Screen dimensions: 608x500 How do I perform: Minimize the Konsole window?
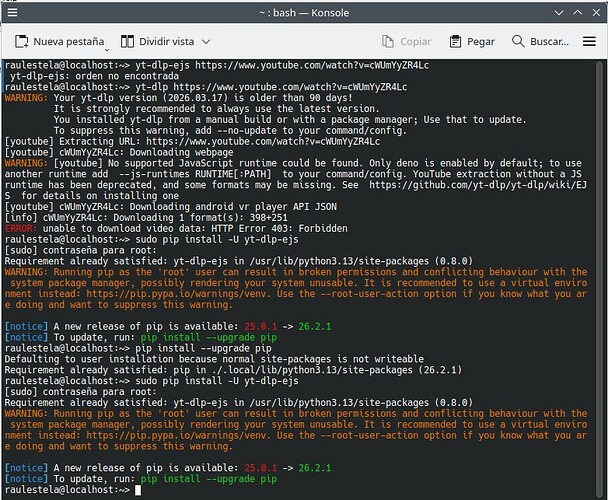[x=559, y=13]
